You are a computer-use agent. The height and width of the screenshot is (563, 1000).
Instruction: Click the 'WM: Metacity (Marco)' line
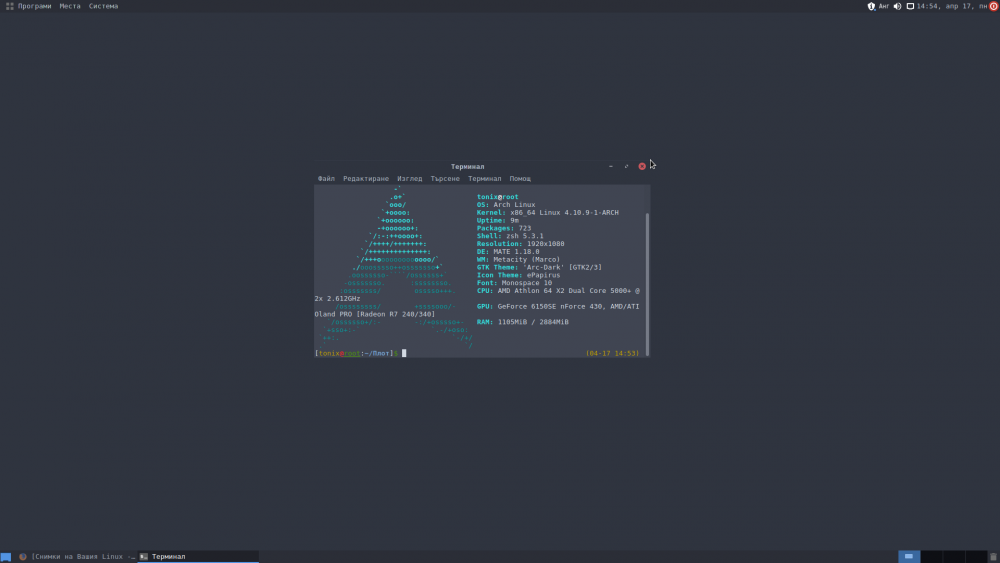518,260
